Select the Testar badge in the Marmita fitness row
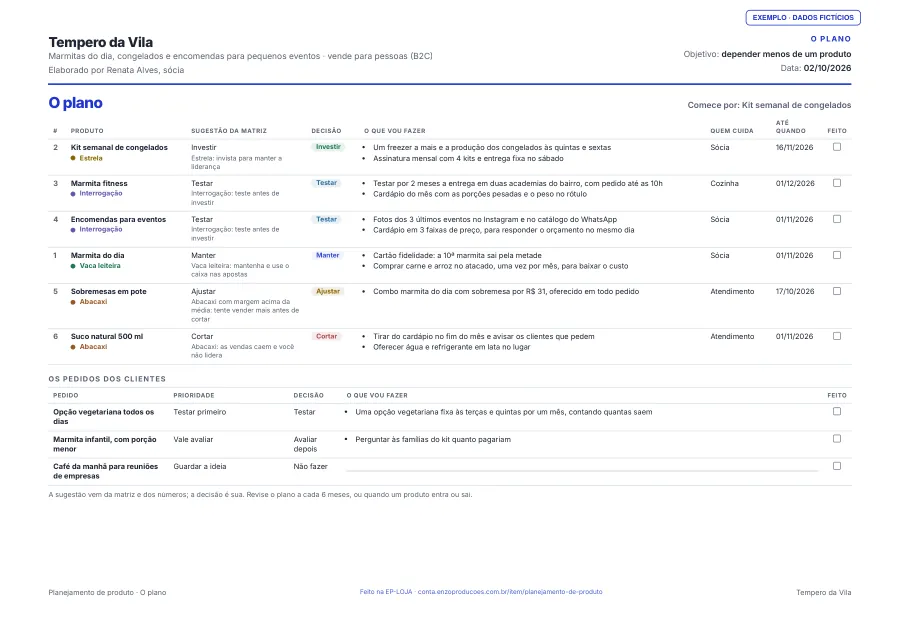The width and height of the screenshot is (900, 637). coord(327,183)
